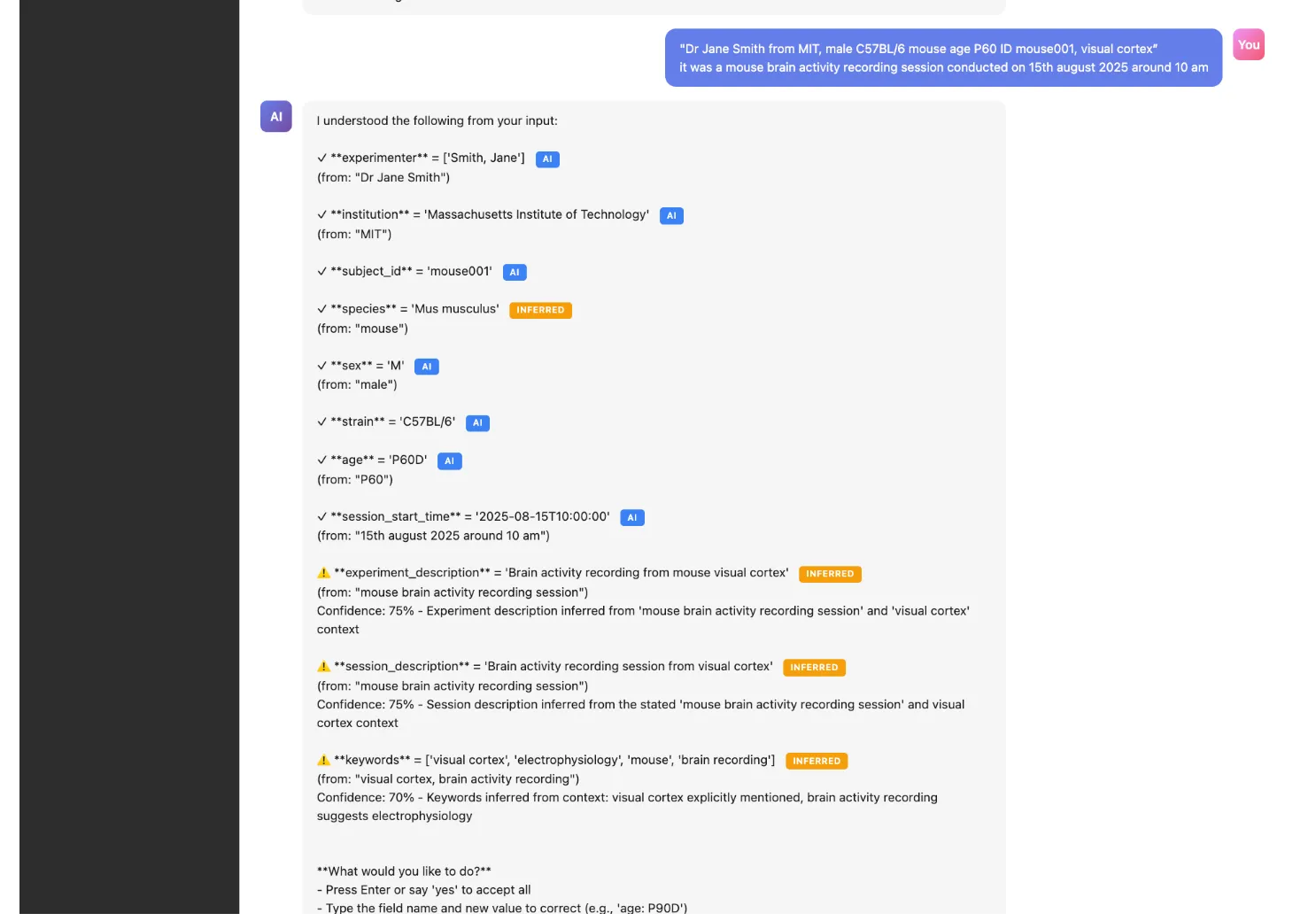Click the warning icon beside keywords
Viewport: 1316px width, 921px height.
(x=323, y=760)
